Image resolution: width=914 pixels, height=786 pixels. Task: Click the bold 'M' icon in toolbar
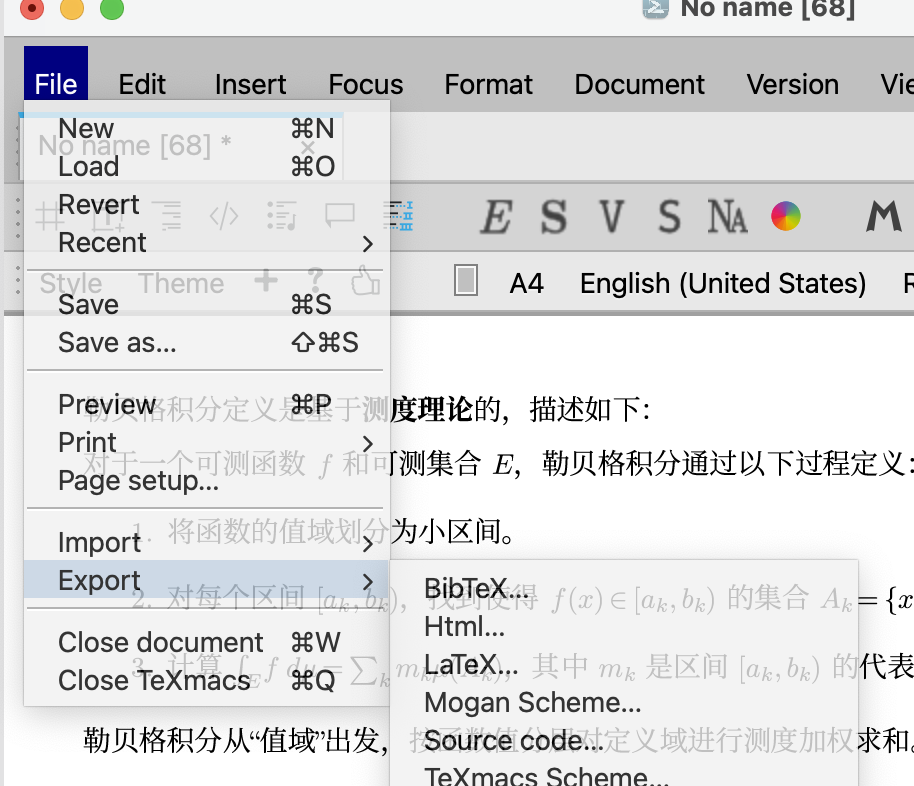click(884, 216)
